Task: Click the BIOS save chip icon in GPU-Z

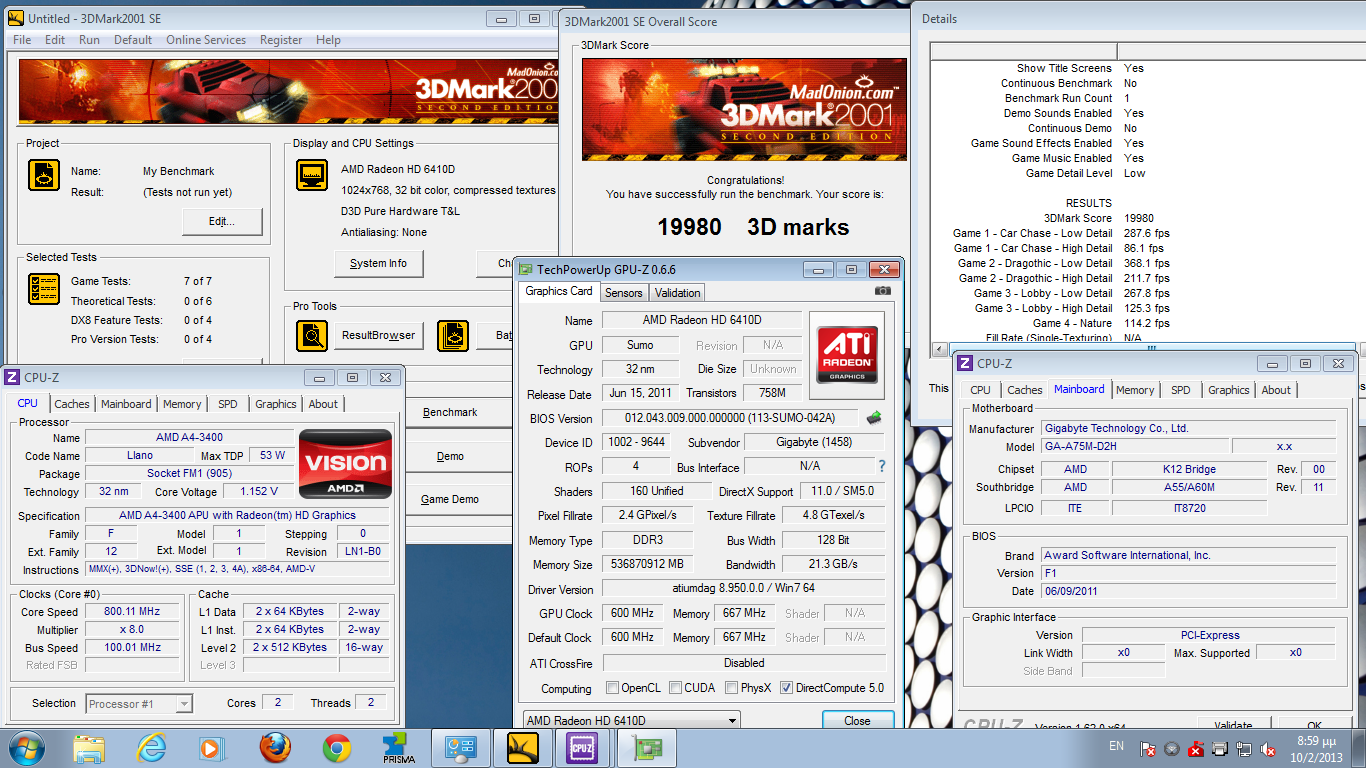Action: coord(874,418)
